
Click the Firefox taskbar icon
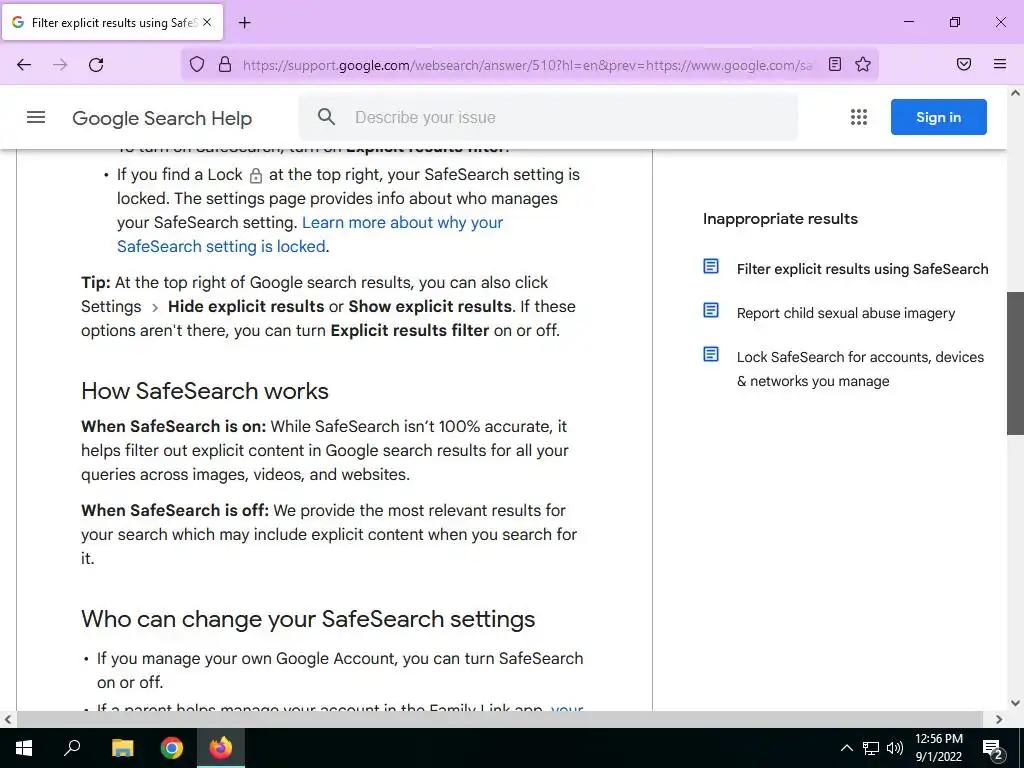(x=221, y=748)
